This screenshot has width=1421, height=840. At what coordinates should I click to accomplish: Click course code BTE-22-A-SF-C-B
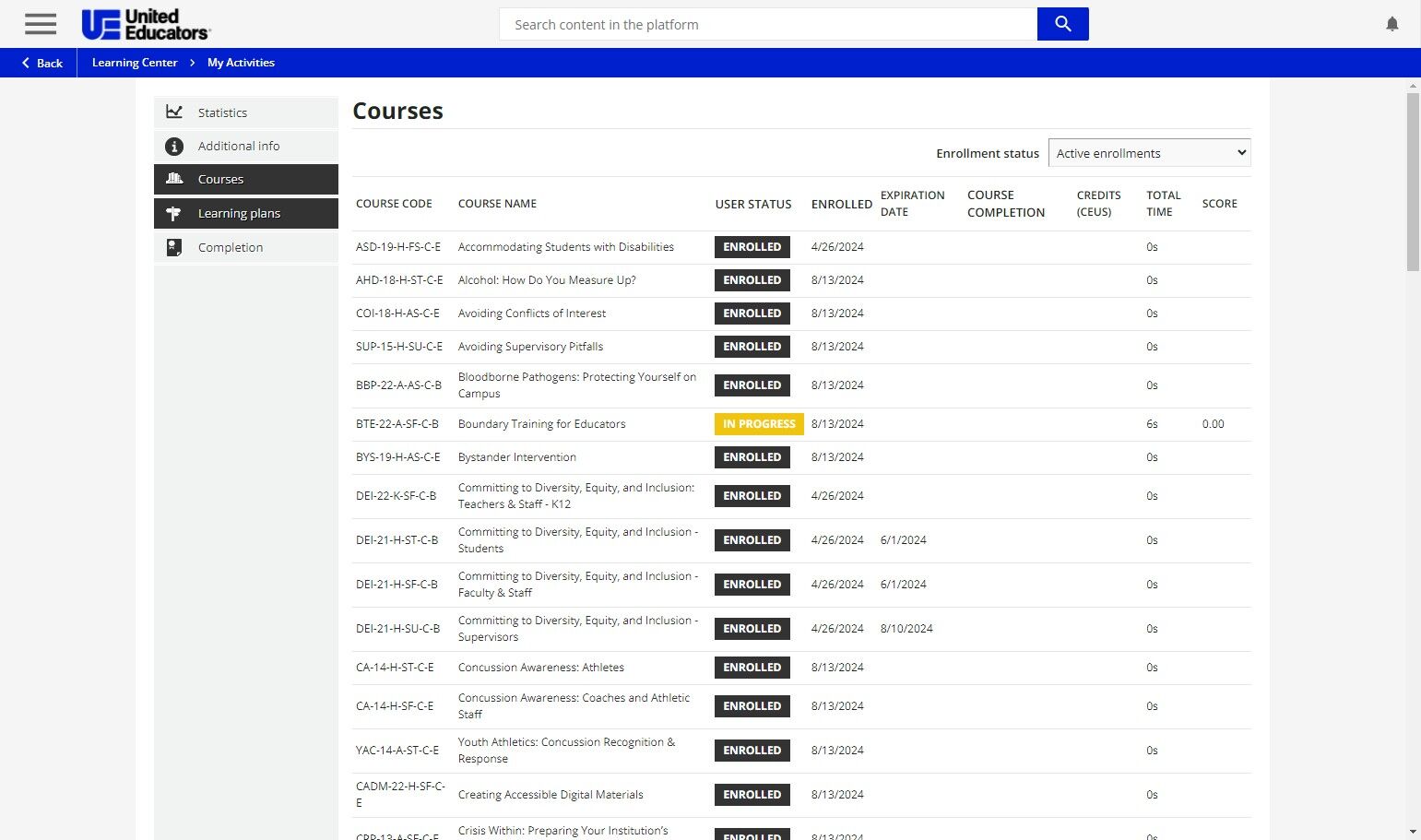[397, 424]
